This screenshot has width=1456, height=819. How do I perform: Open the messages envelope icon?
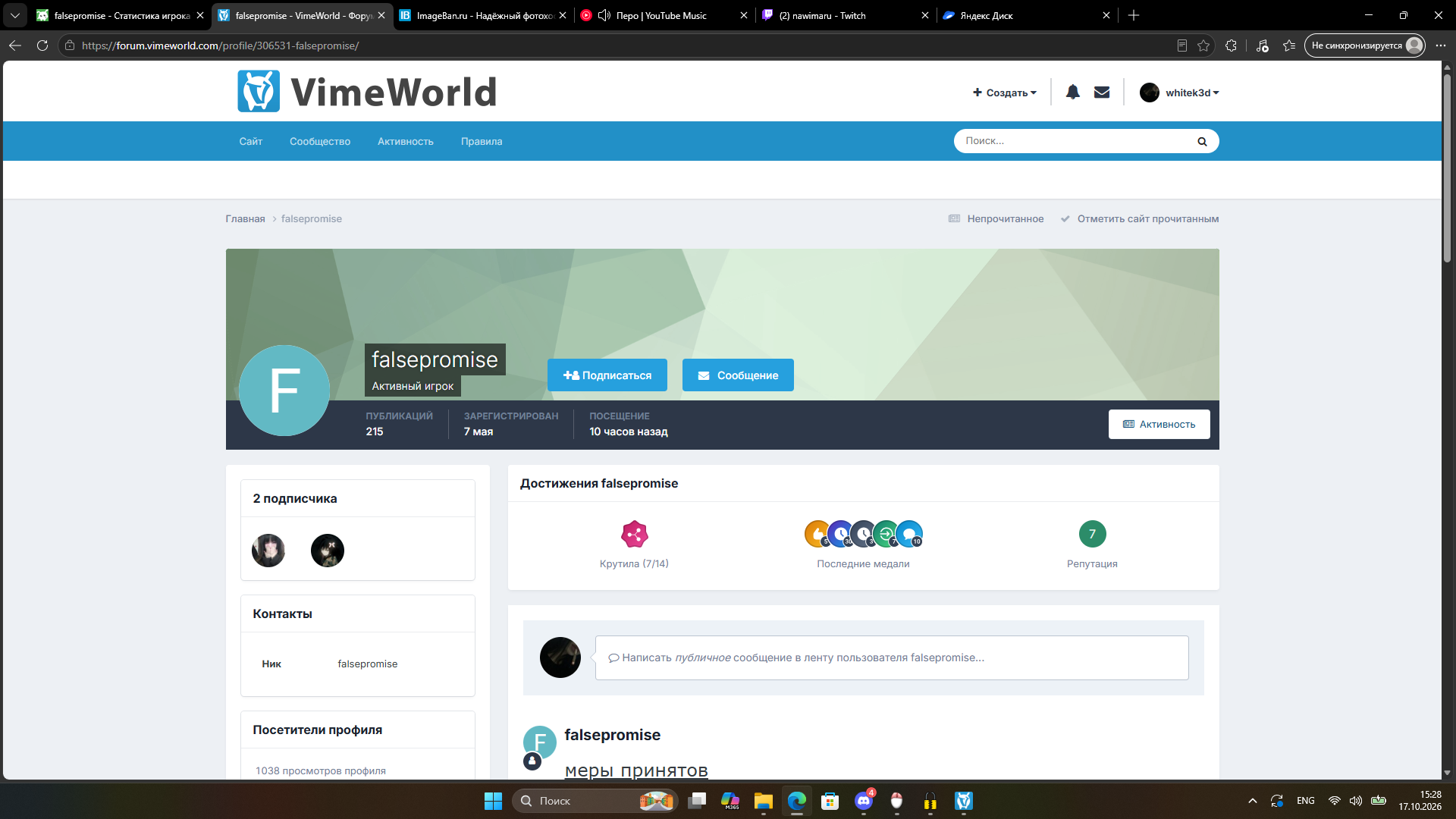[1102, 93]
